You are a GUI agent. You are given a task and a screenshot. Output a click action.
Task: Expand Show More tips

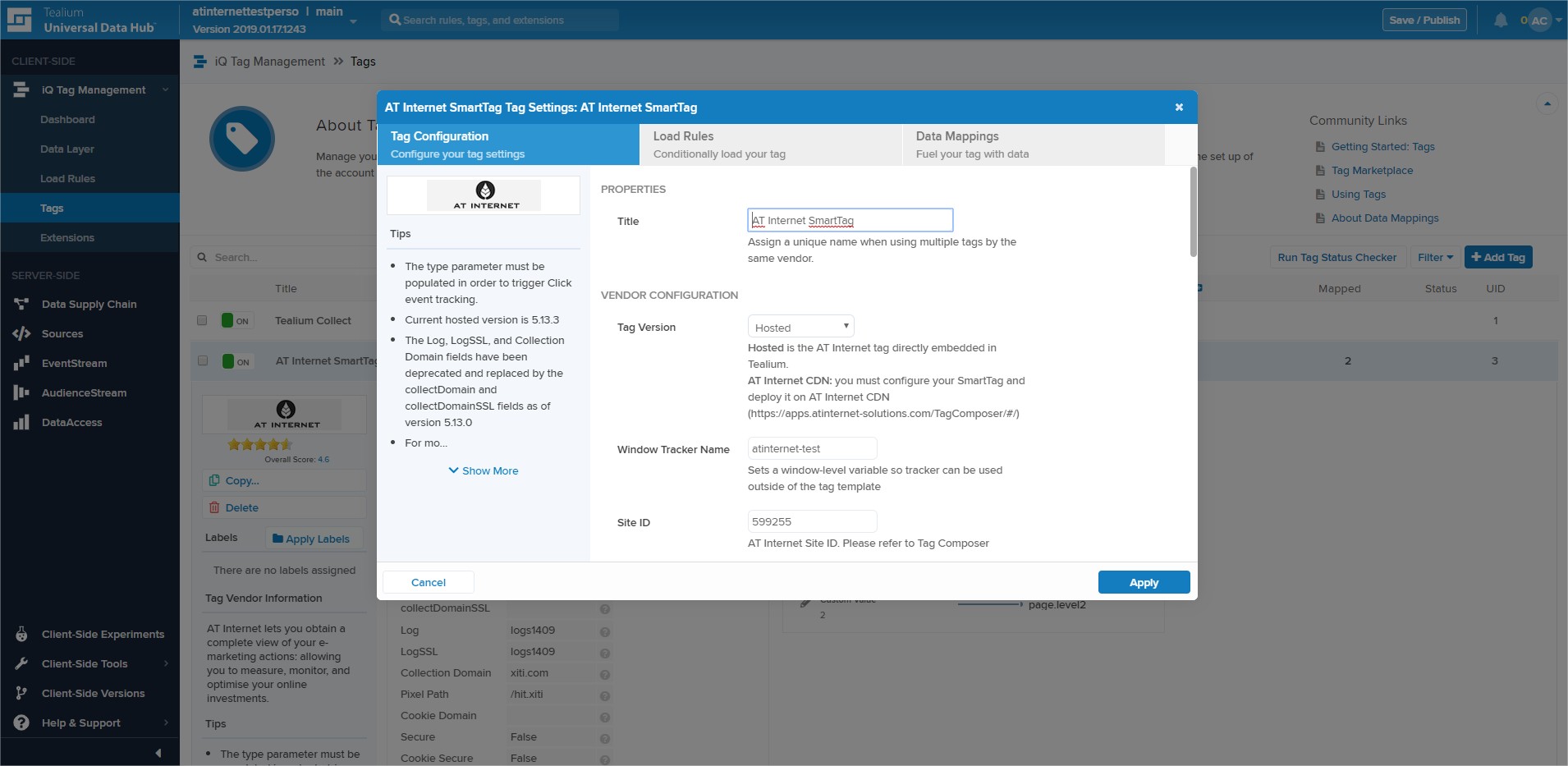(x=484, y=470)
